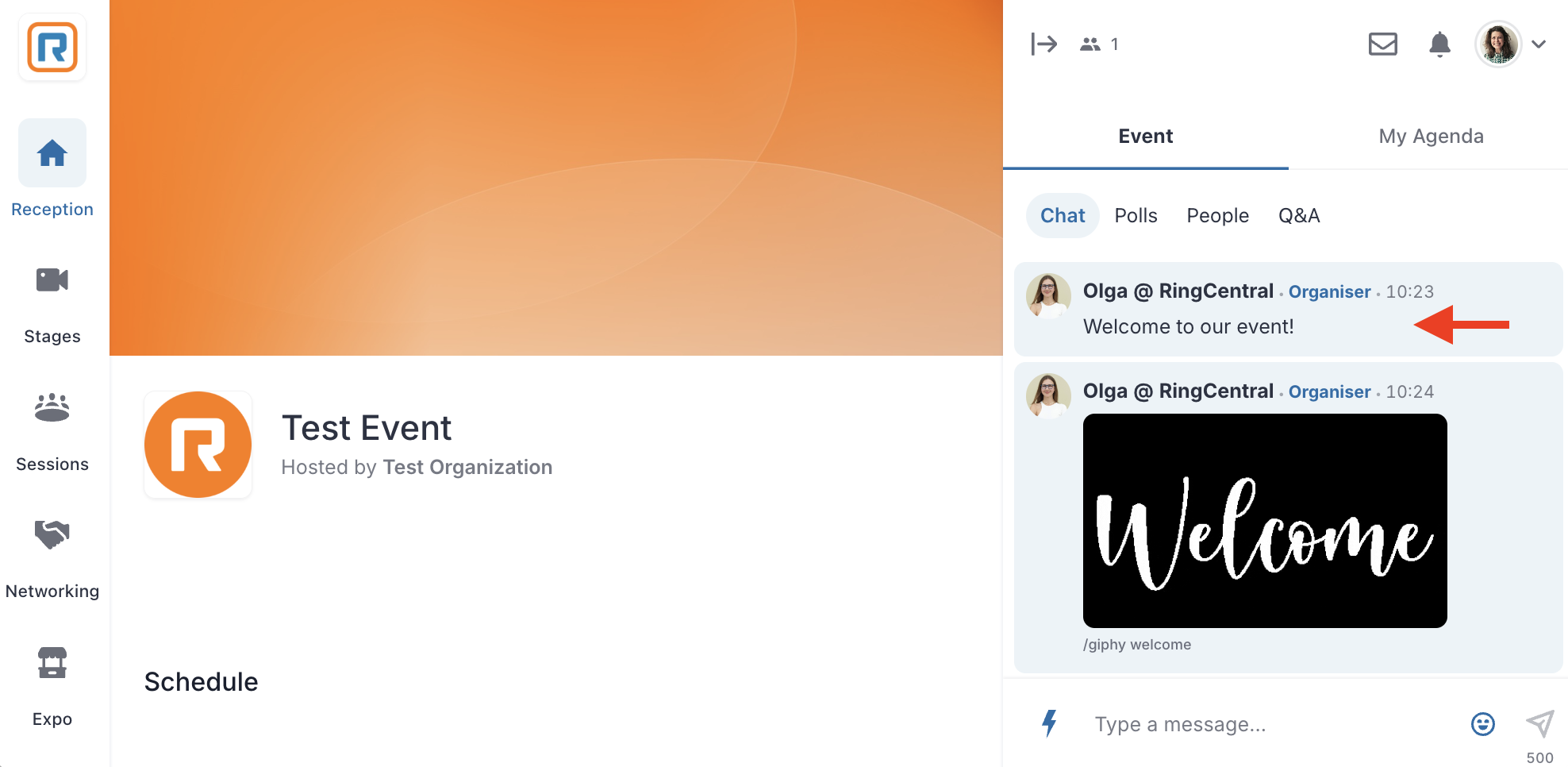Click the Sessions label
The width and height of the screenshot is (1568, 767).
[x=52, y=464]
